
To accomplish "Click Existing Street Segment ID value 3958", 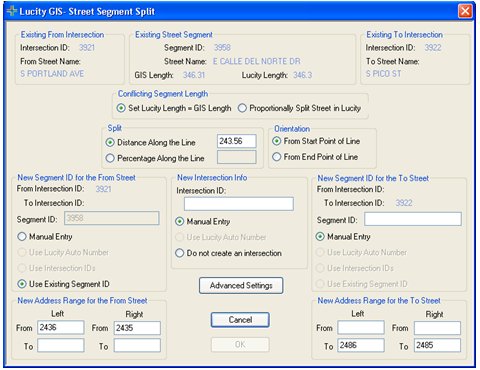I will tap(222, 48).
